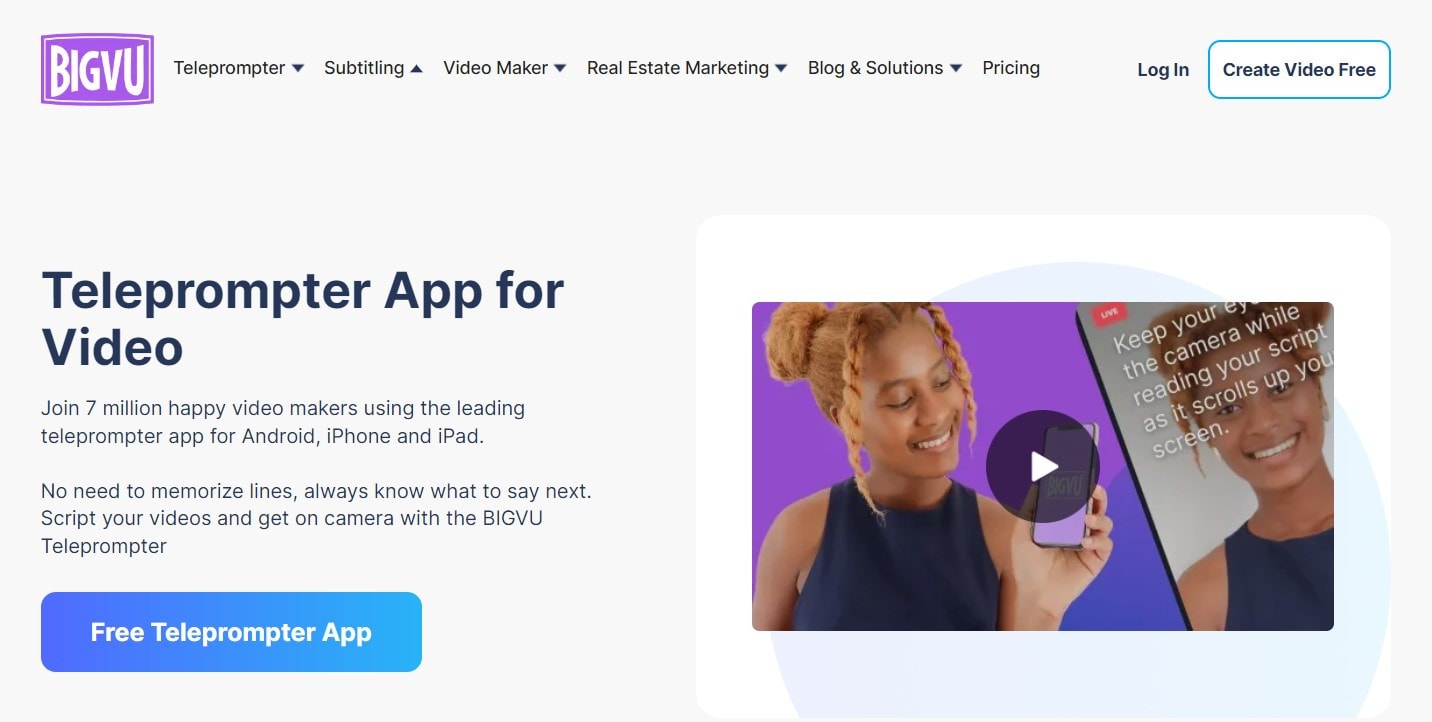Click the Teleprompter App for Video heading
This screenshot has width=1432, height=722.
303,318
